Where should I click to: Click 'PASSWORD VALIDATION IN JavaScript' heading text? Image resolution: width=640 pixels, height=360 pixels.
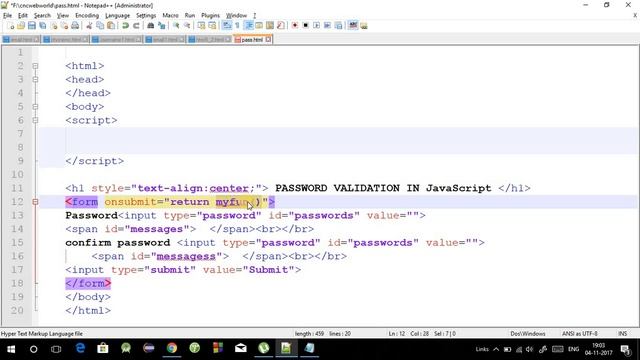[383, 188]
